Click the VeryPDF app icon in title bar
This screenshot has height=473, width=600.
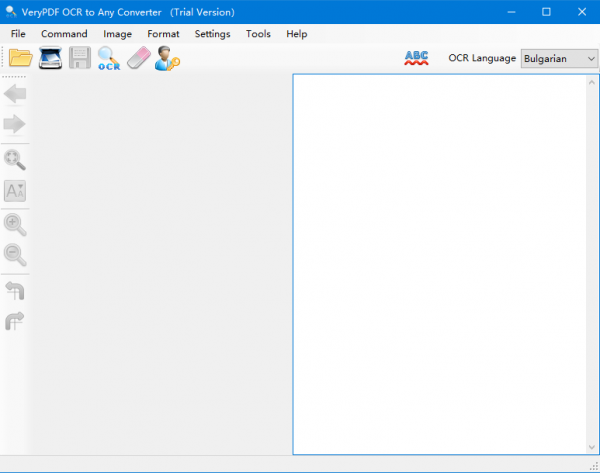click(11, 12)
